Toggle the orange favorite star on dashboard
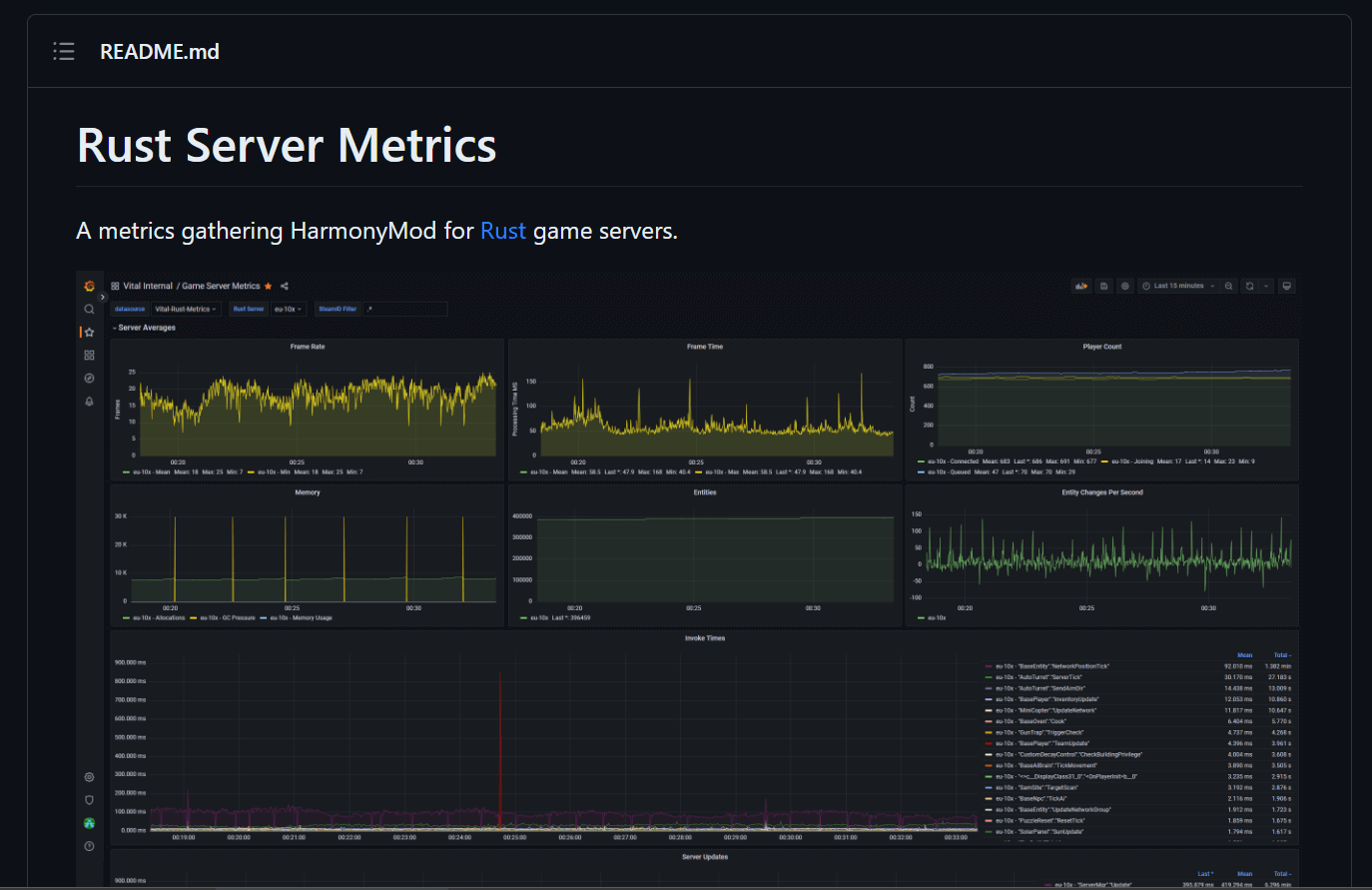This screenshot has width=1372, height=890. coord(268,287)
